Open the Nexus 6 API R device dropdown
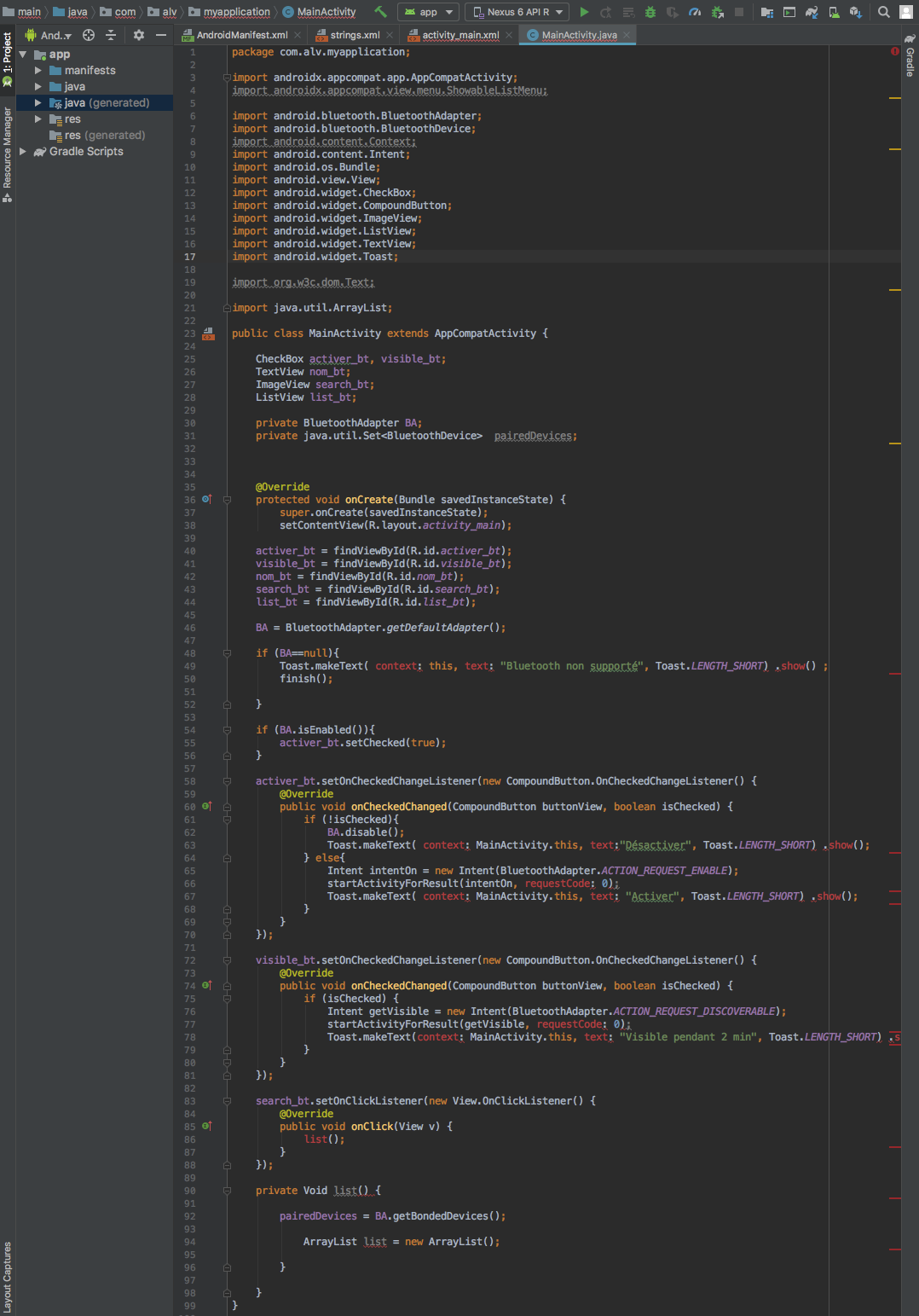 (516, 12)
